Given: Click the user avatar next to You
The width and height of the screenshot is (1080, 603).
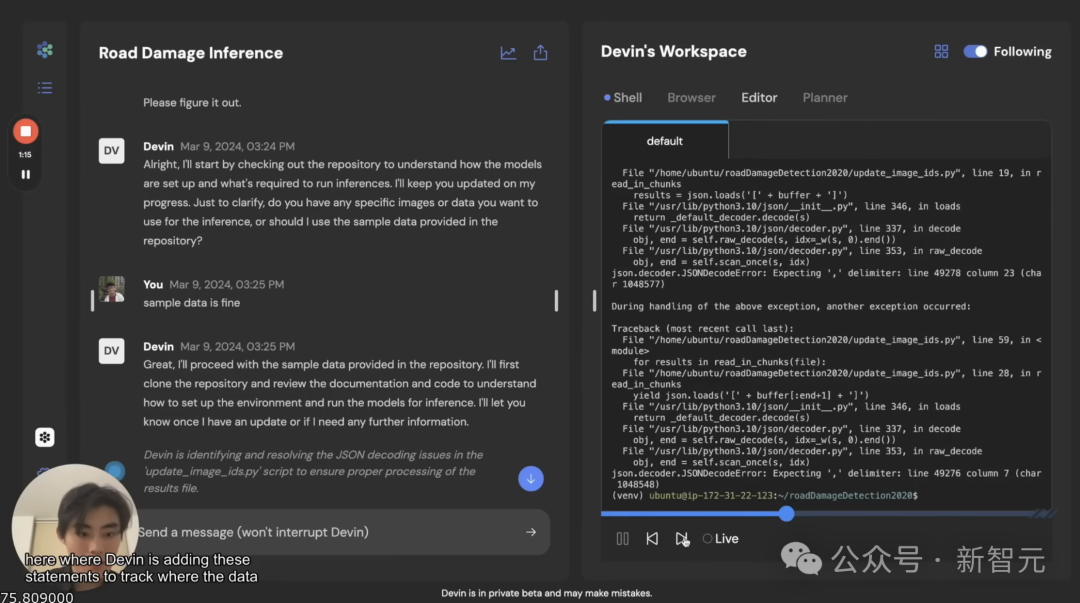Looking at the screenshot, I should click(112, 289).
